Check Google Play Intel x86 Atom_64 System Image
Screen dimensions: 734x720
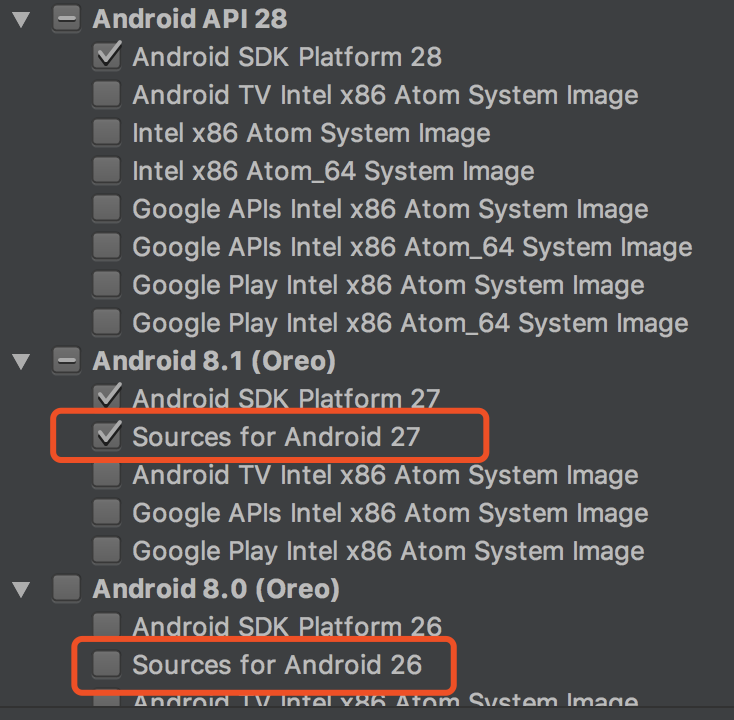click(x=107, y=323)
